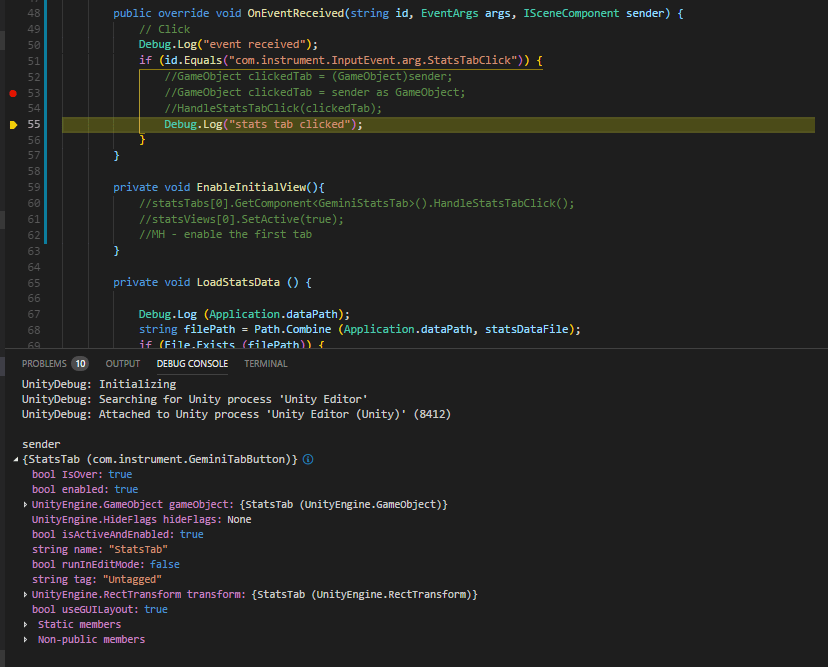The image size is (828, 667).
Task: Click the //HandleStatsTabClick(clickedTab) comment
Action: (x=273, y=108)
